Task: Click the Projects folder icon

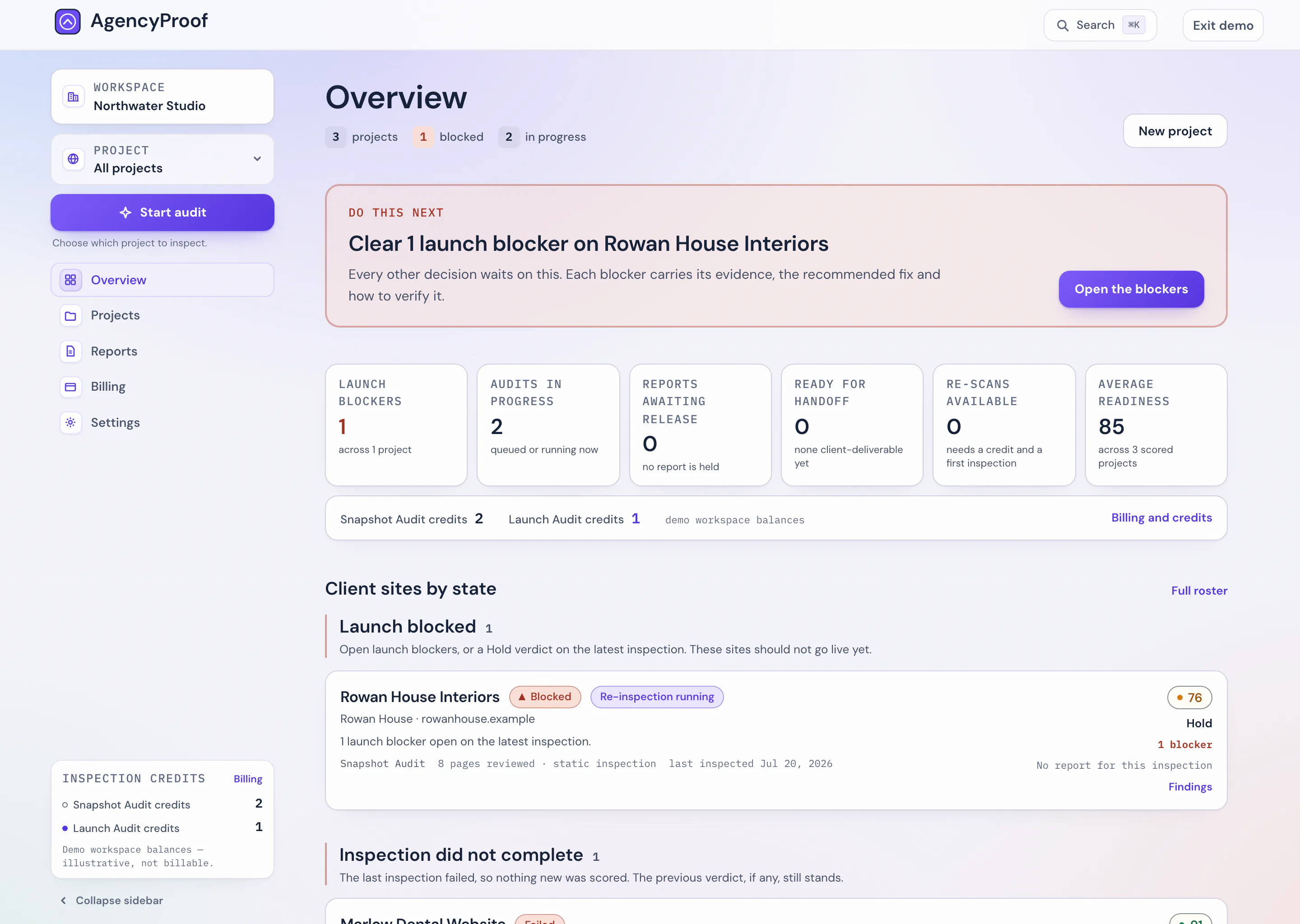Action: click(70, 316)
